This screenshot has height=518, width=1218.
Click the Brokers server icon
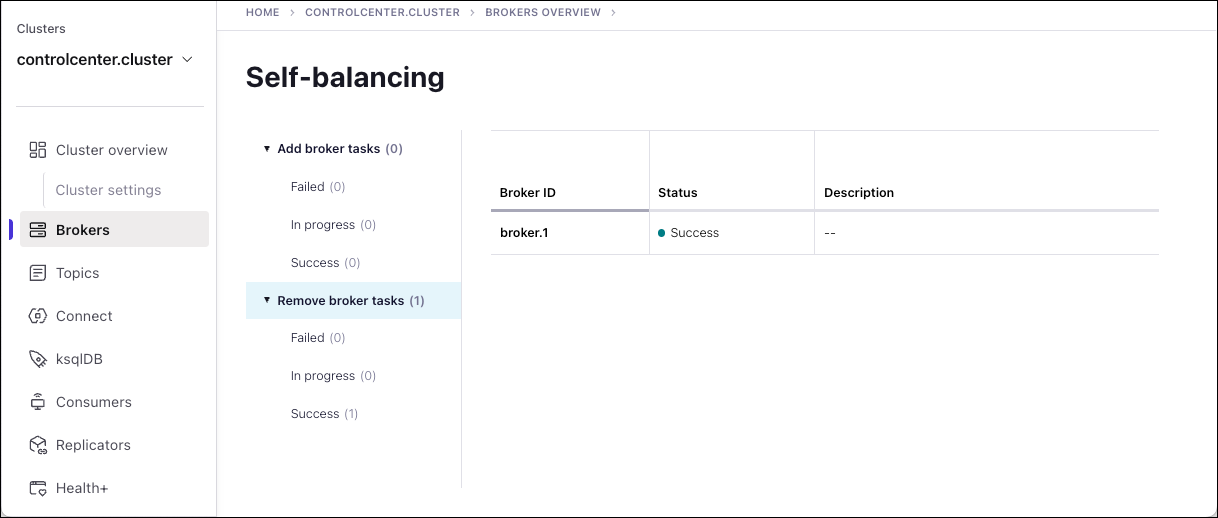38,230
